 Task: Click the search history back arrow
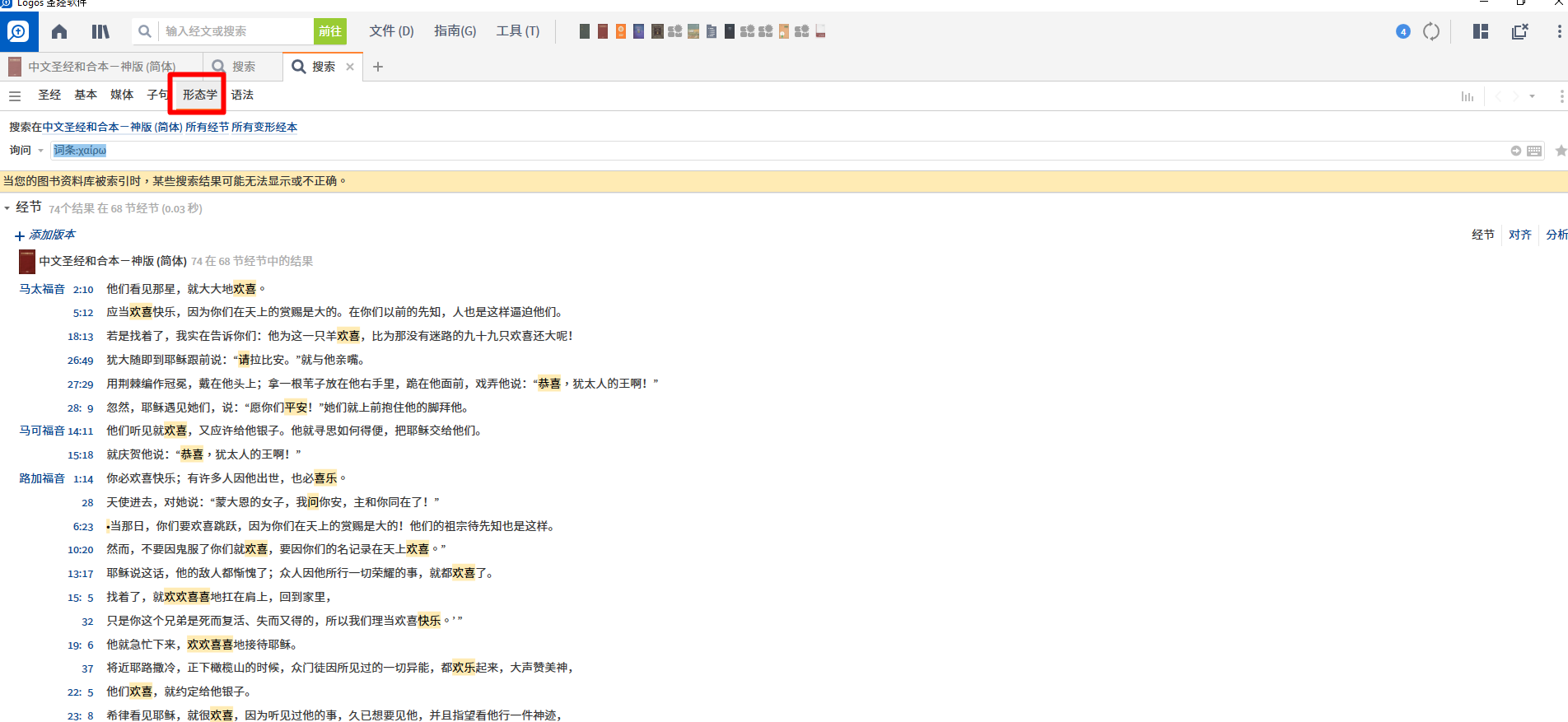pos(1498,96)
